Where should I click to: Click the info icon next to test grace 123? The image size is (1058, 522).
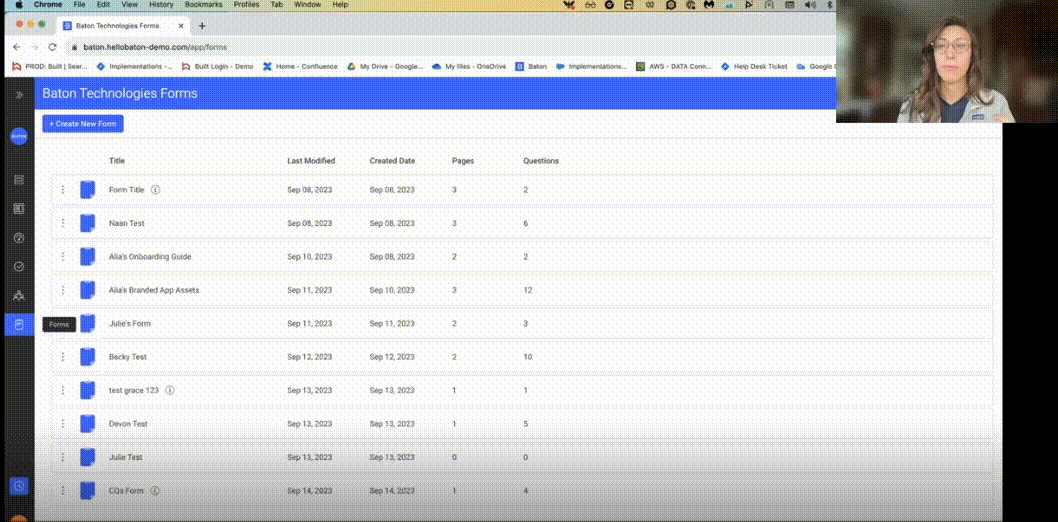pos(169,390)
